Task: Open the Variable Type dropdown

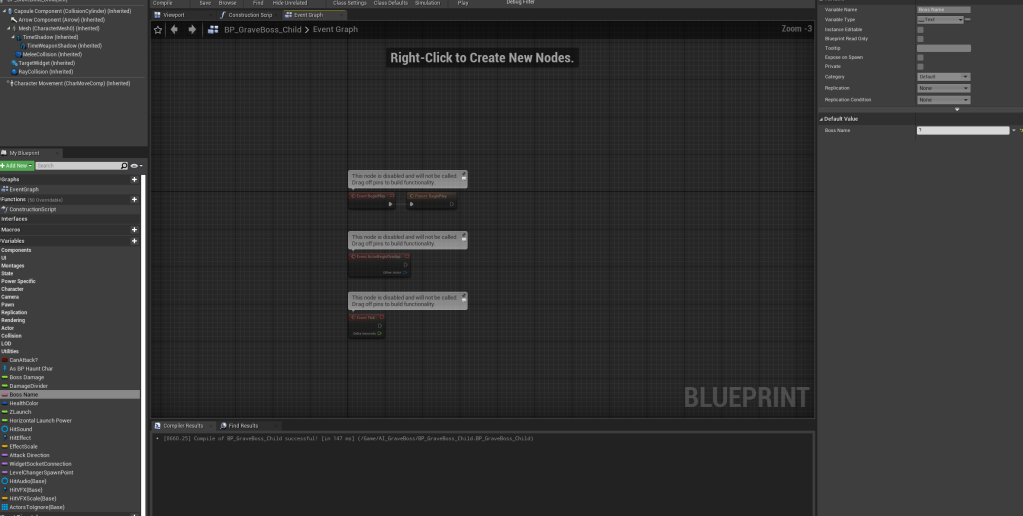Action: click(942, 19)
